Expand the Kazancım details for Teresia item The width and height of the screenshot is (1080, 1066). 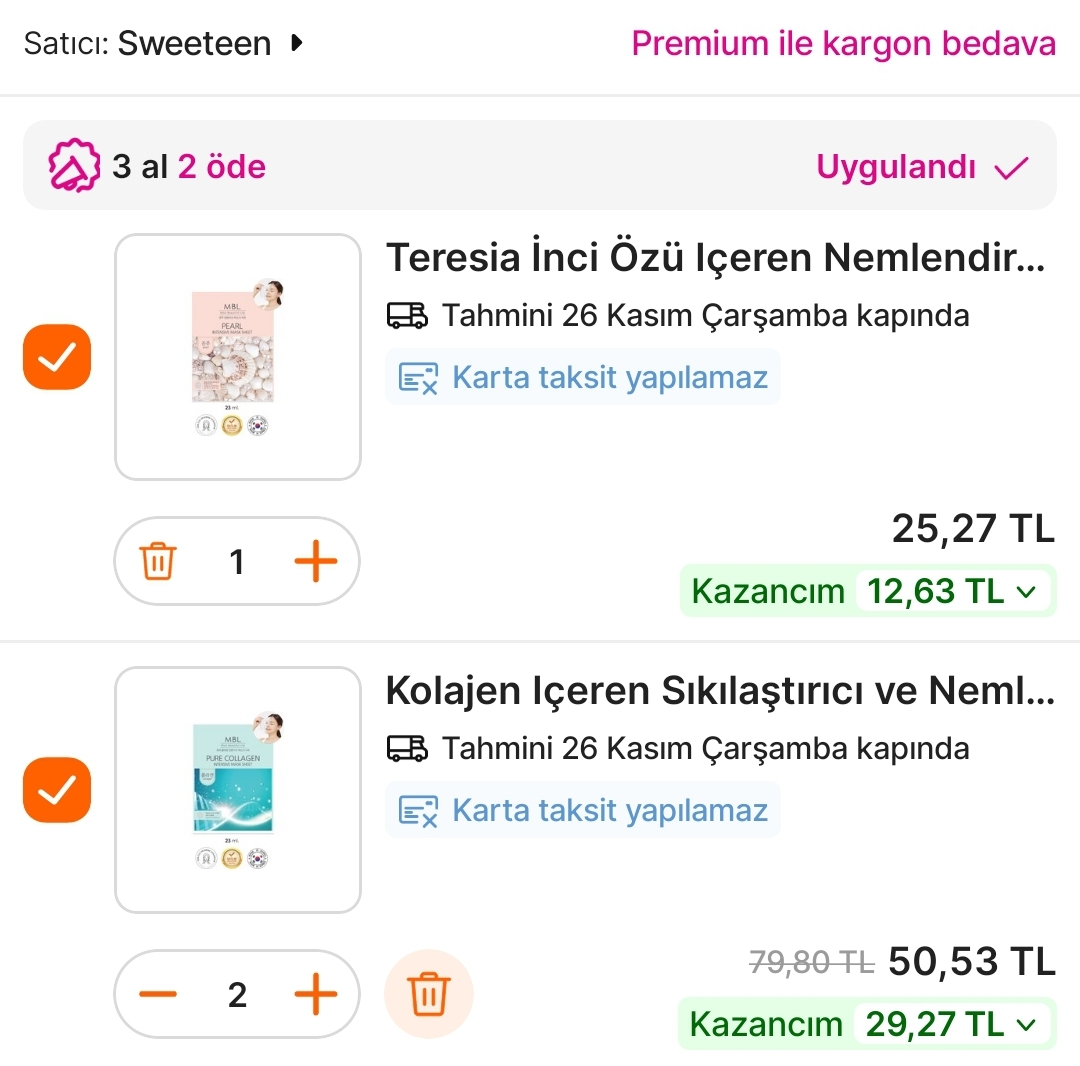pyautogui.click(x=1028, y=591)
